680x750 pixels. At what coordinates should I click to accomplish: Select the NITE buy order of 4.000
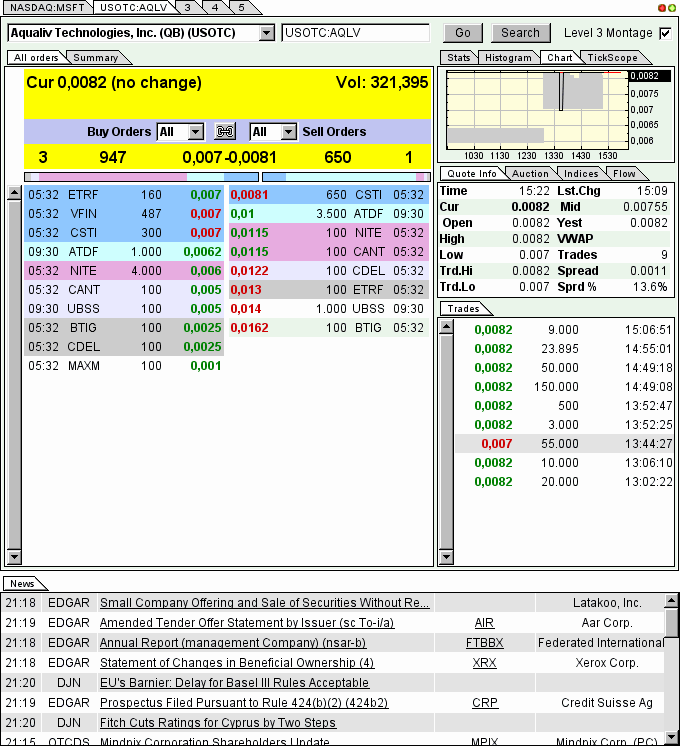[x=124, y=271]
